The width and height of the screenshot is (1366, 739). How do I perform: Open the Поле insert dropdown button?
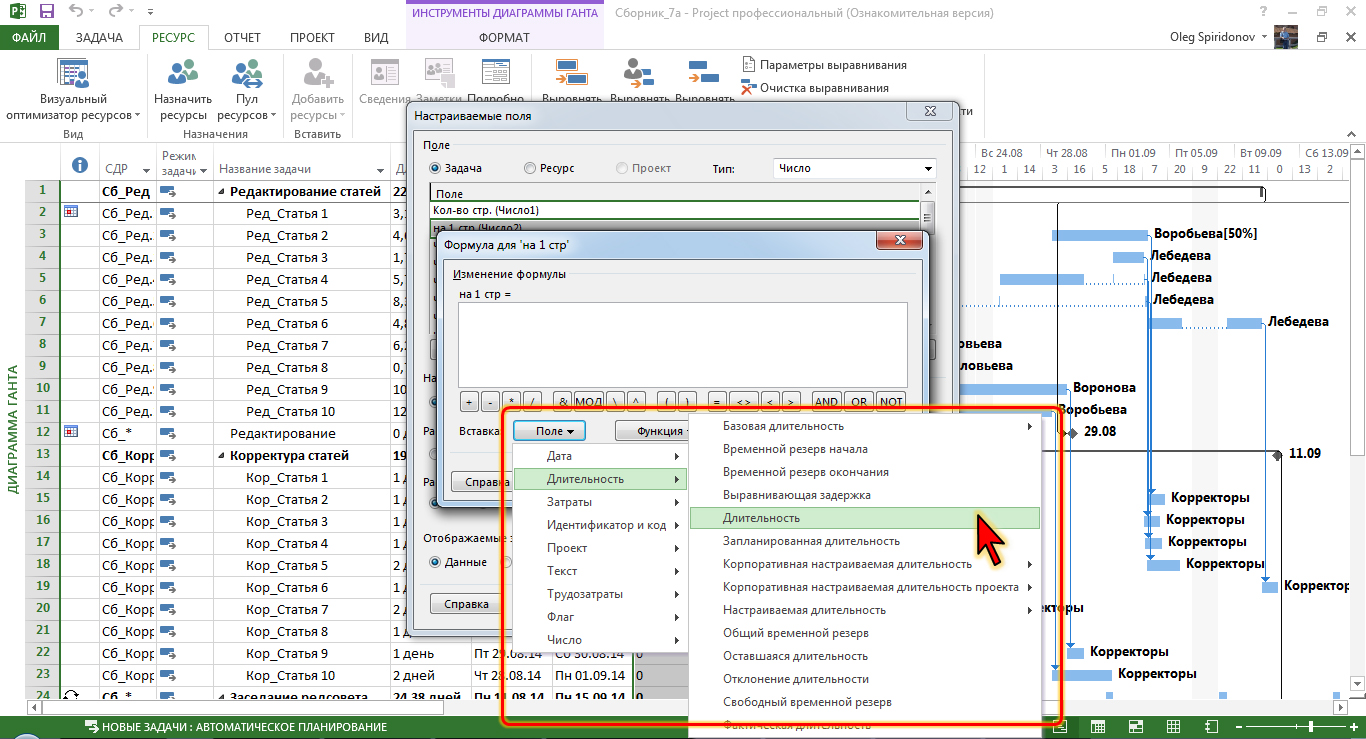click(549, 431)
